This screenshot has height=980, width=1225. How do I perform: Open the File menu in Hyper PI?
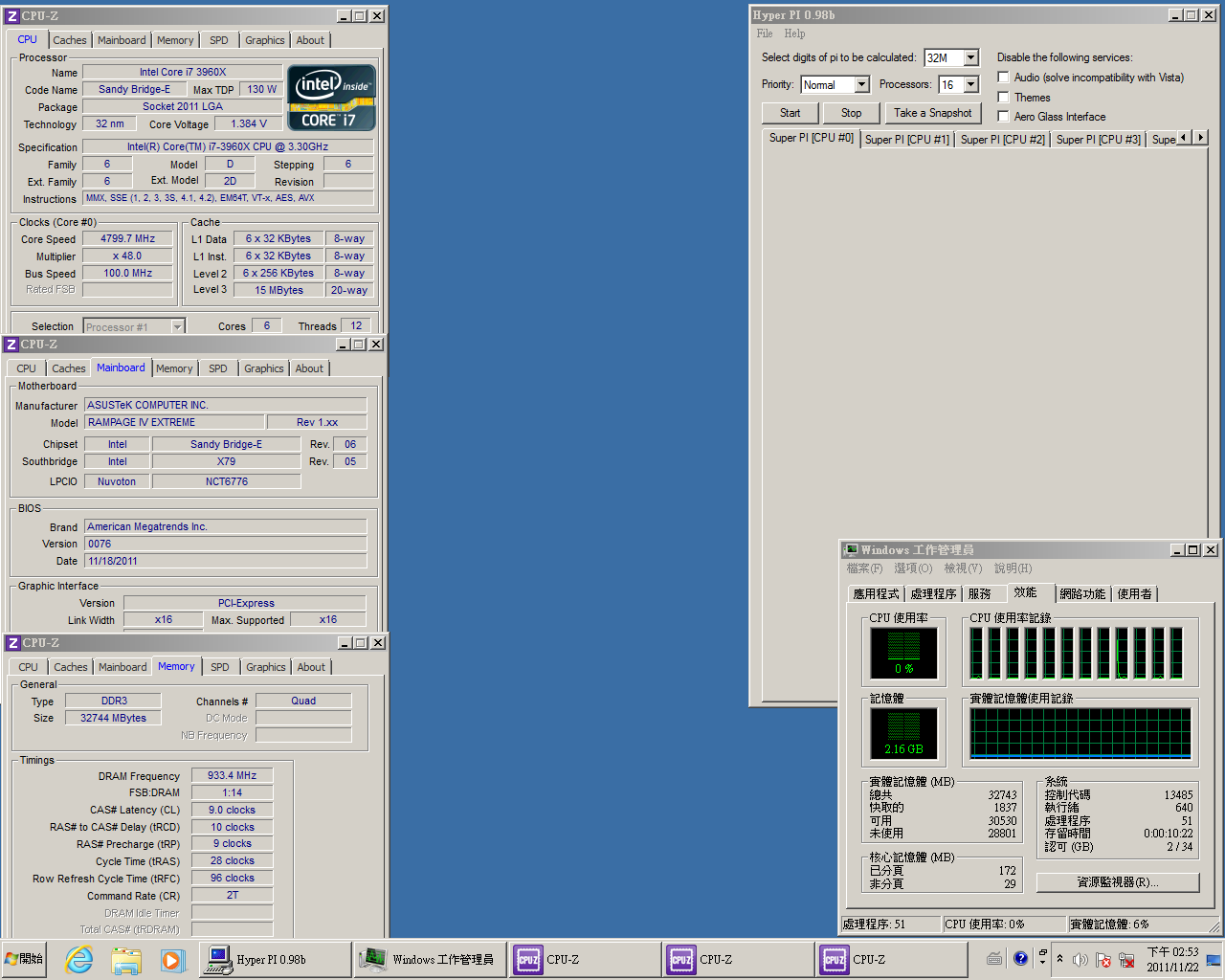click(765, 33)
